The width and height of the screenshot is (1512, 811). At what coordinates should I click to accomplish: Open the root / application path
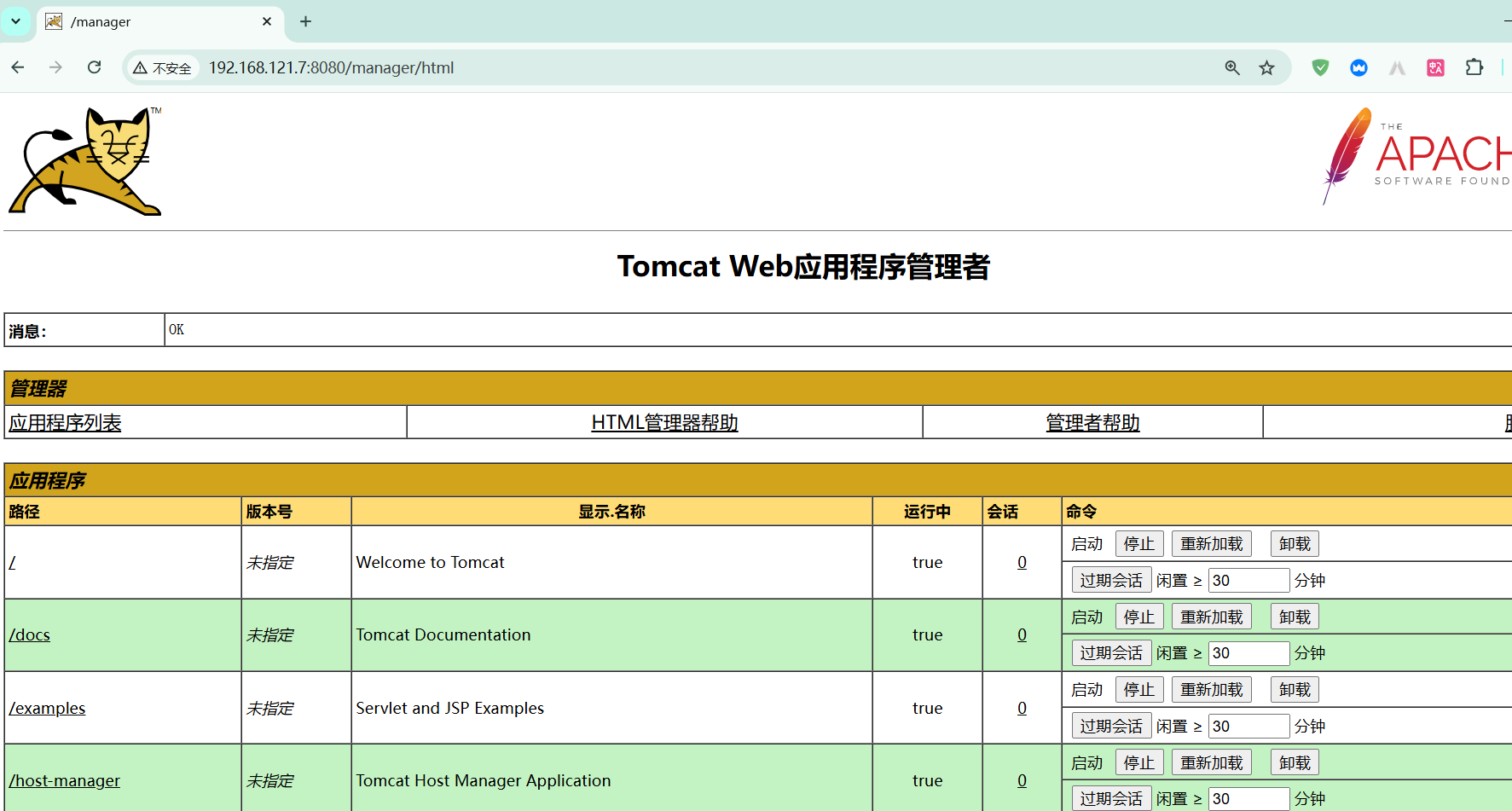coord(12,563)
